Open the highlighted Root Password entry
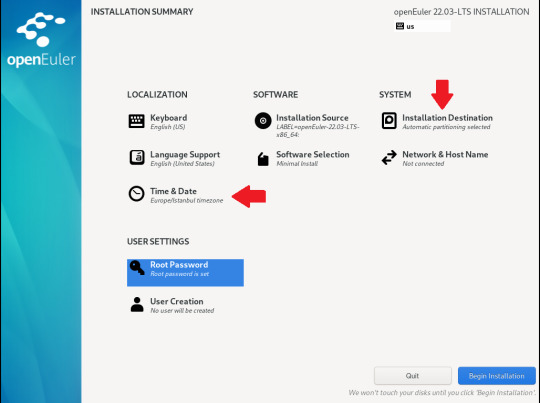The height and width of the screenshot is (403, 540). tap(185, 272)
